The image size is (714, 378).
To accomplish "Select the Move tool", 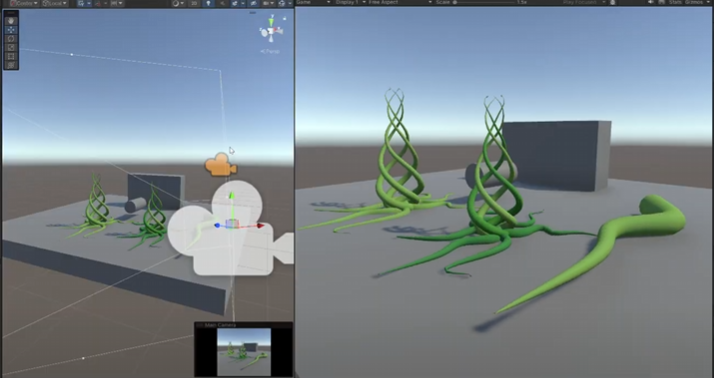I will point(11,30).
